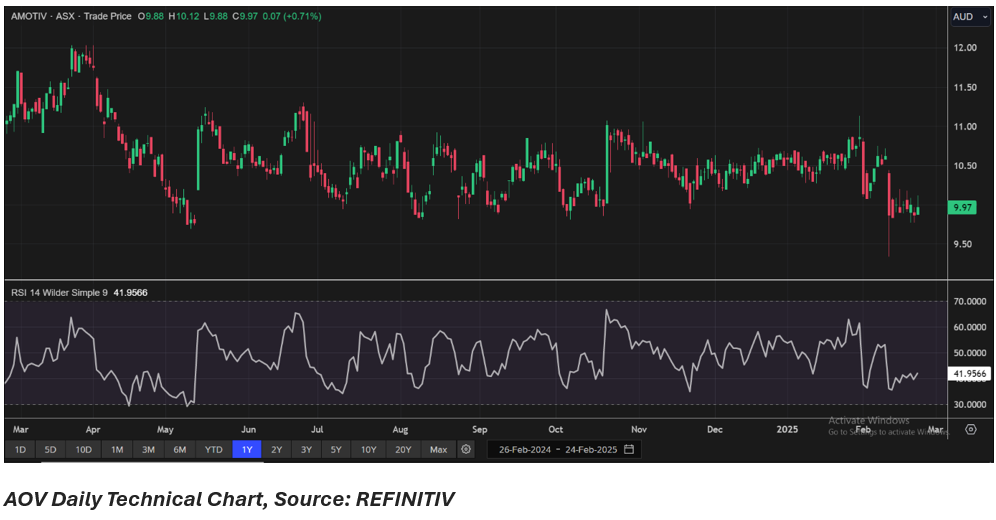Click the 11.50 price axis label
The image size is (996, 520).
(965, 88)
